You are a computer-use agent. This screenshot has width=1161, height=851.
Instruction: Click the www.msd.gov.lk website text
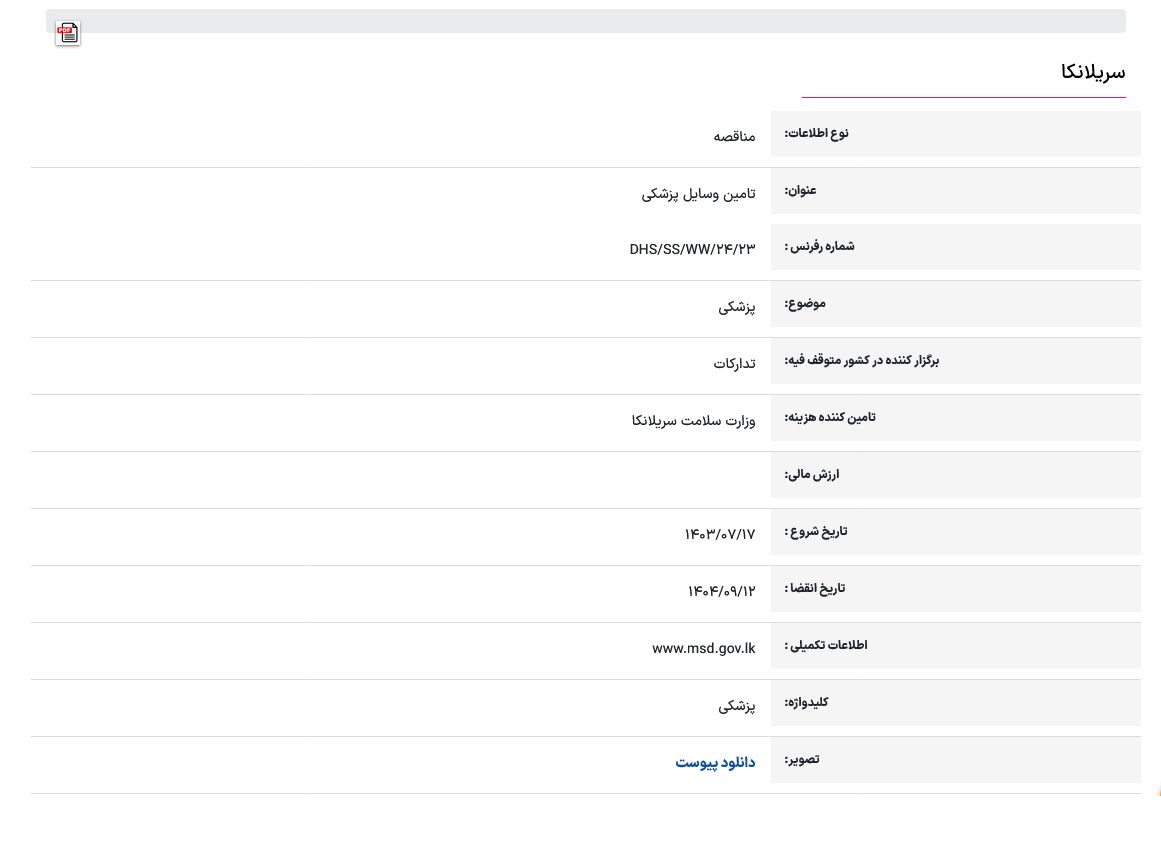coord(703,648)
